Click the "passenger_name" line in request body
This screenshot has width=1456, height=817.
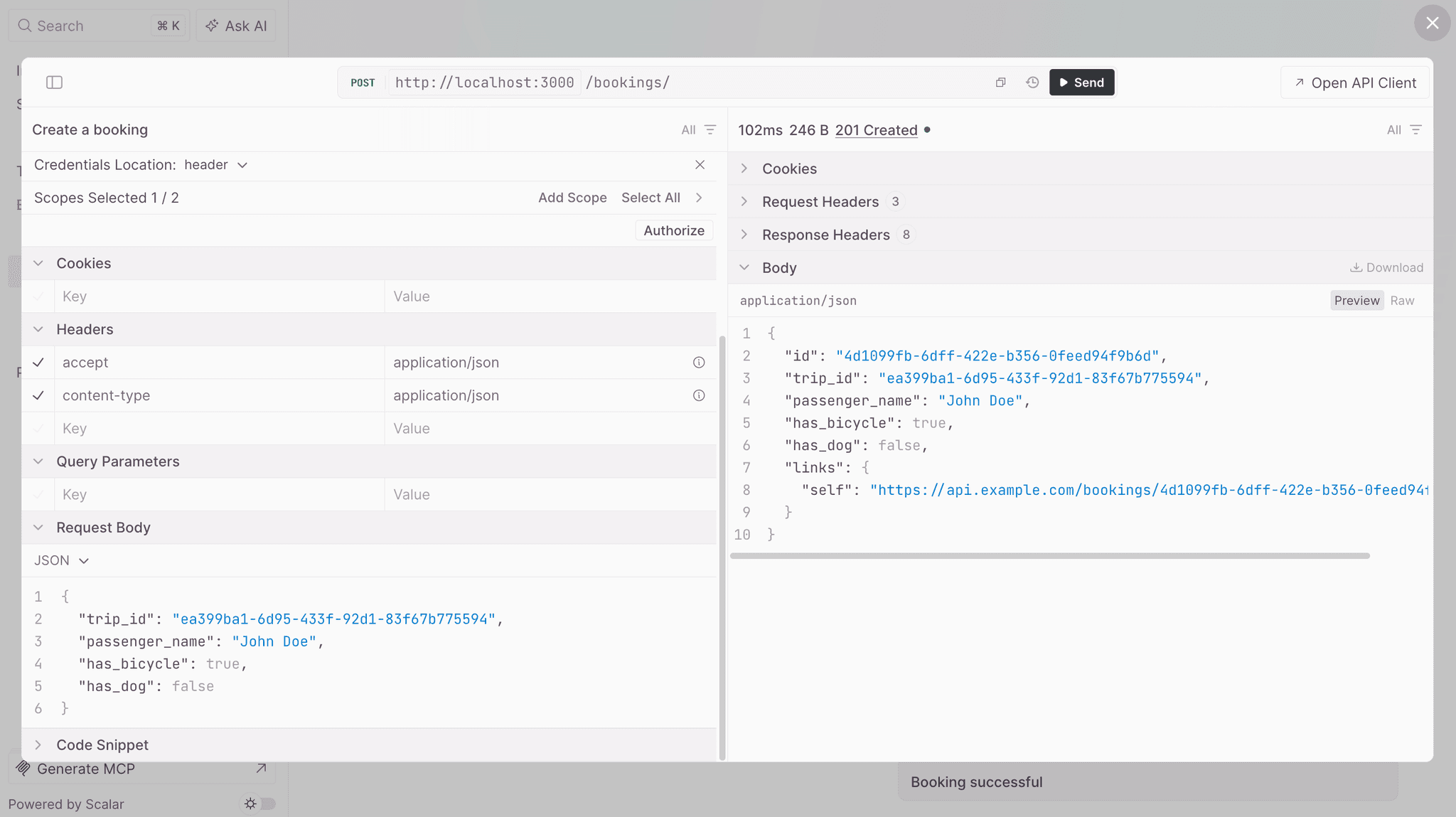coord(201,641)
